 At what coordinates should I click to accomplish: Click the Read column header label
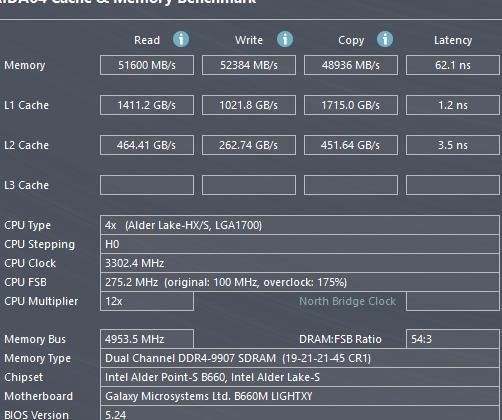coord(147,40)
